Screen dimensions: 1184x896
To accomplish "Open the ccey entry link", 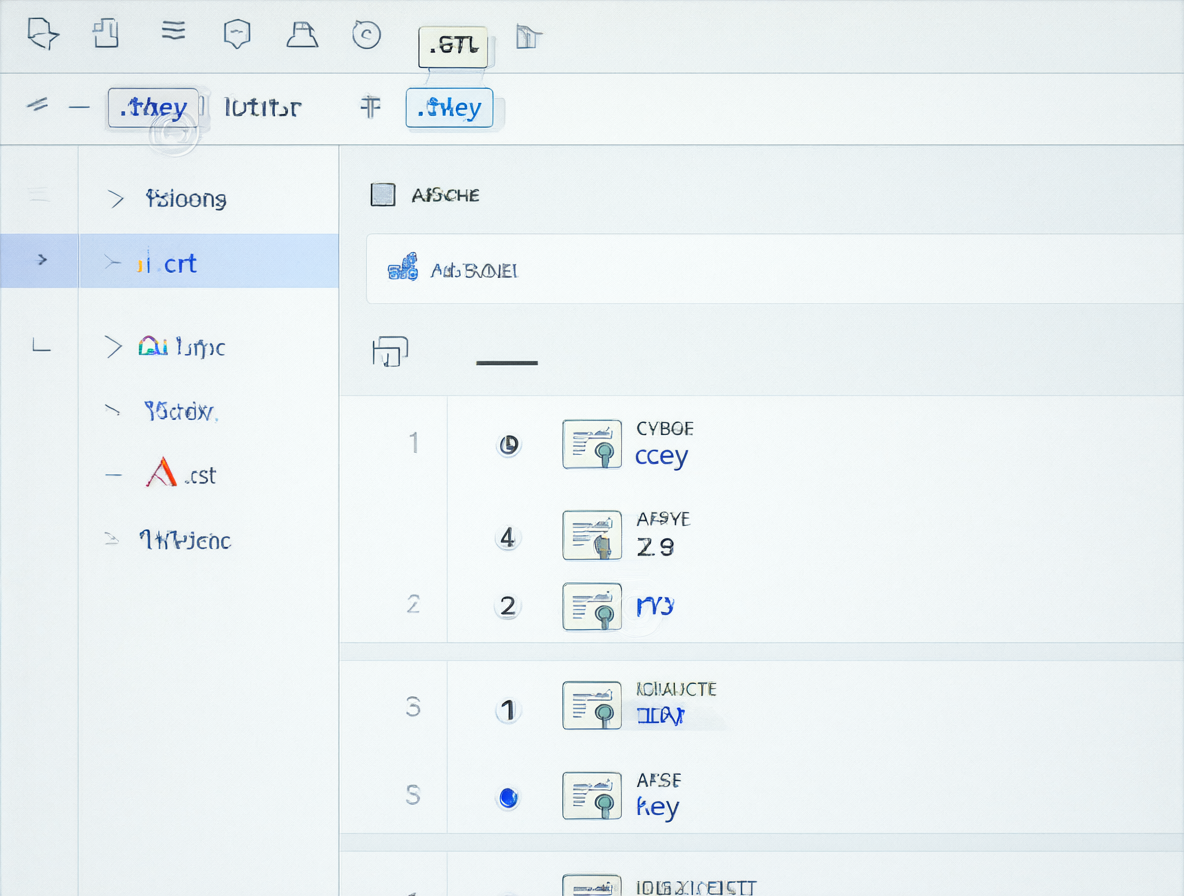I will pyautogui.click(x=661, y=457).
